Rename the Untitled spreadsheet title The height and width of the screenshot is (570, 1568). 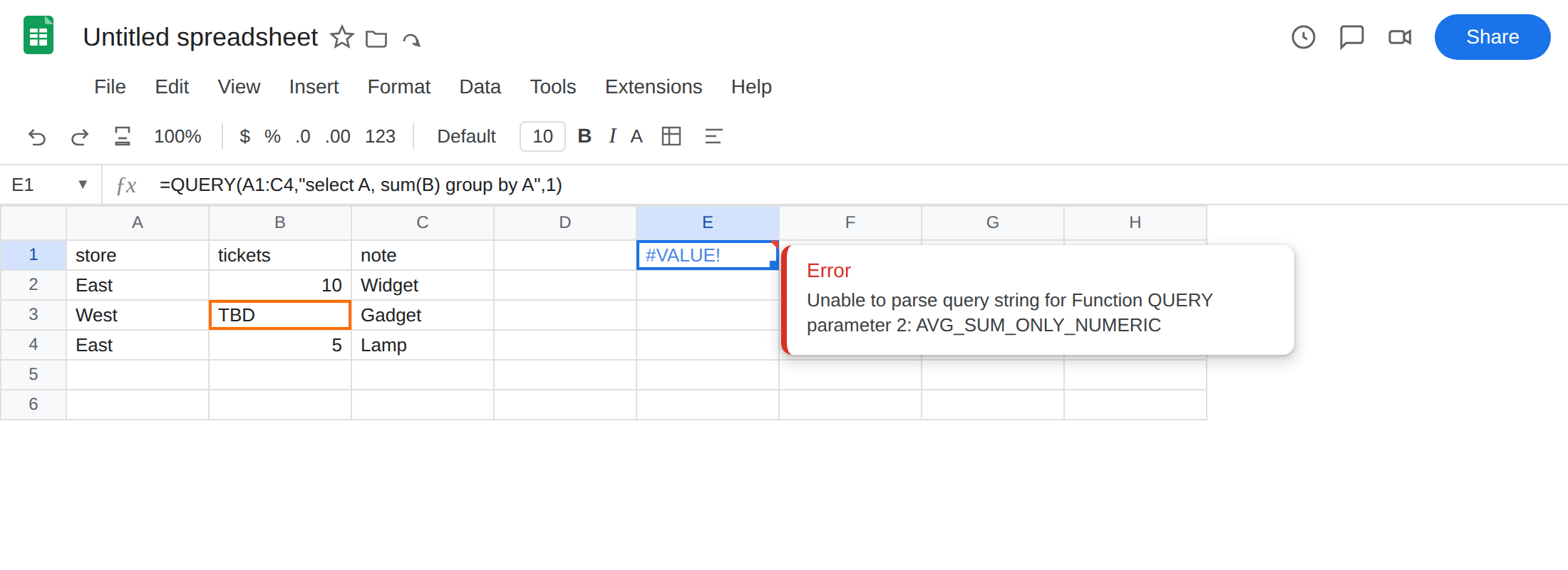(200, 37)
